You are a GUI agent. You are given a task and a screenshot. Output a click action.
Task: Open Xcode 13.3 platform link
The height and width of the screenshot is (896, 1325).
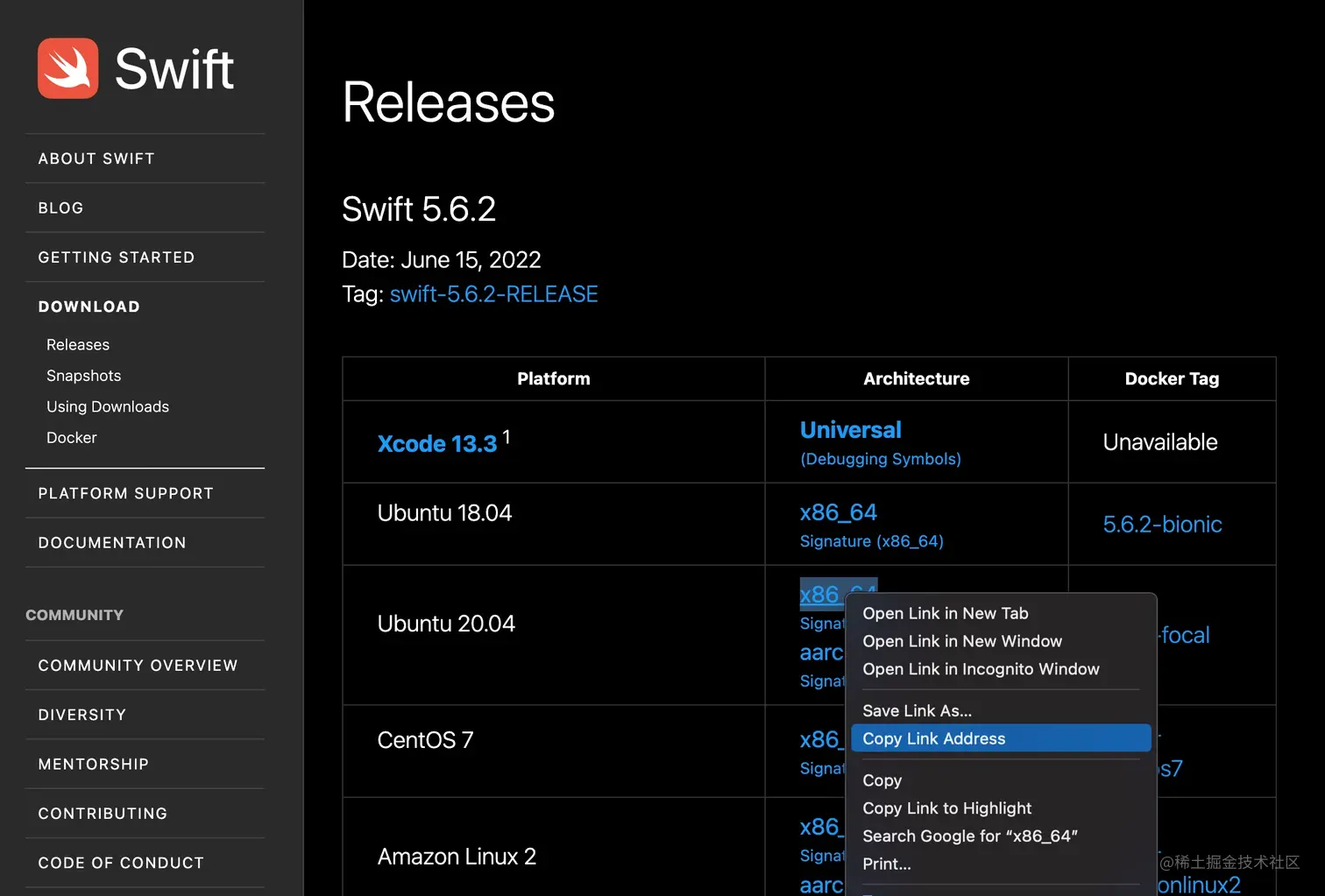pos(437,444)
